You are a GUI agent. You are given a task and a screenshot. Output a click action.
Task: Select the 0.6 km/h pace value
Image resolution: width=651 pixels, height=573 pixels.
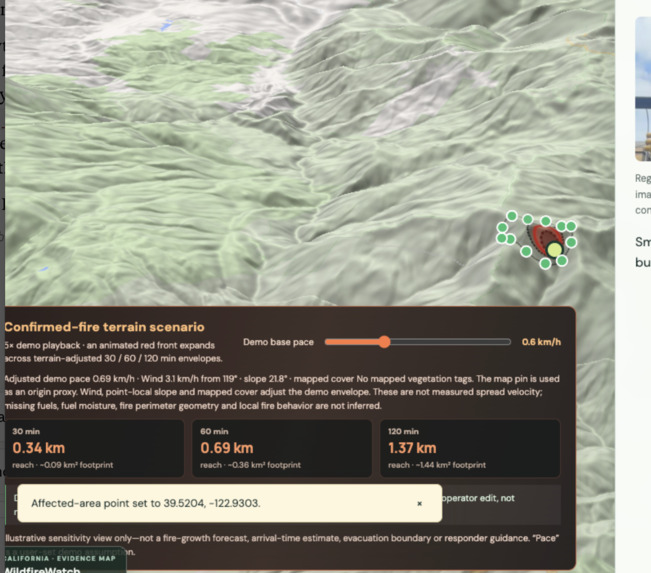541,342
